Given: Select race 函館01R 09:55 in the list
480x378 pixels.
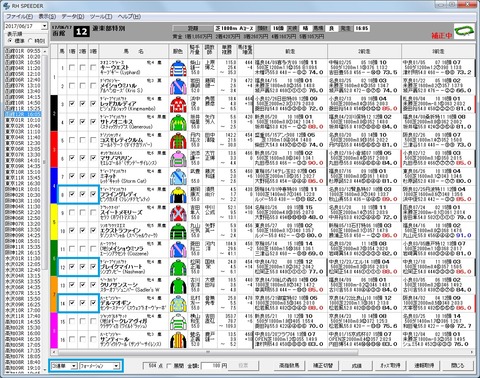Looking at the screenshot, I should (x=23, y=51).
